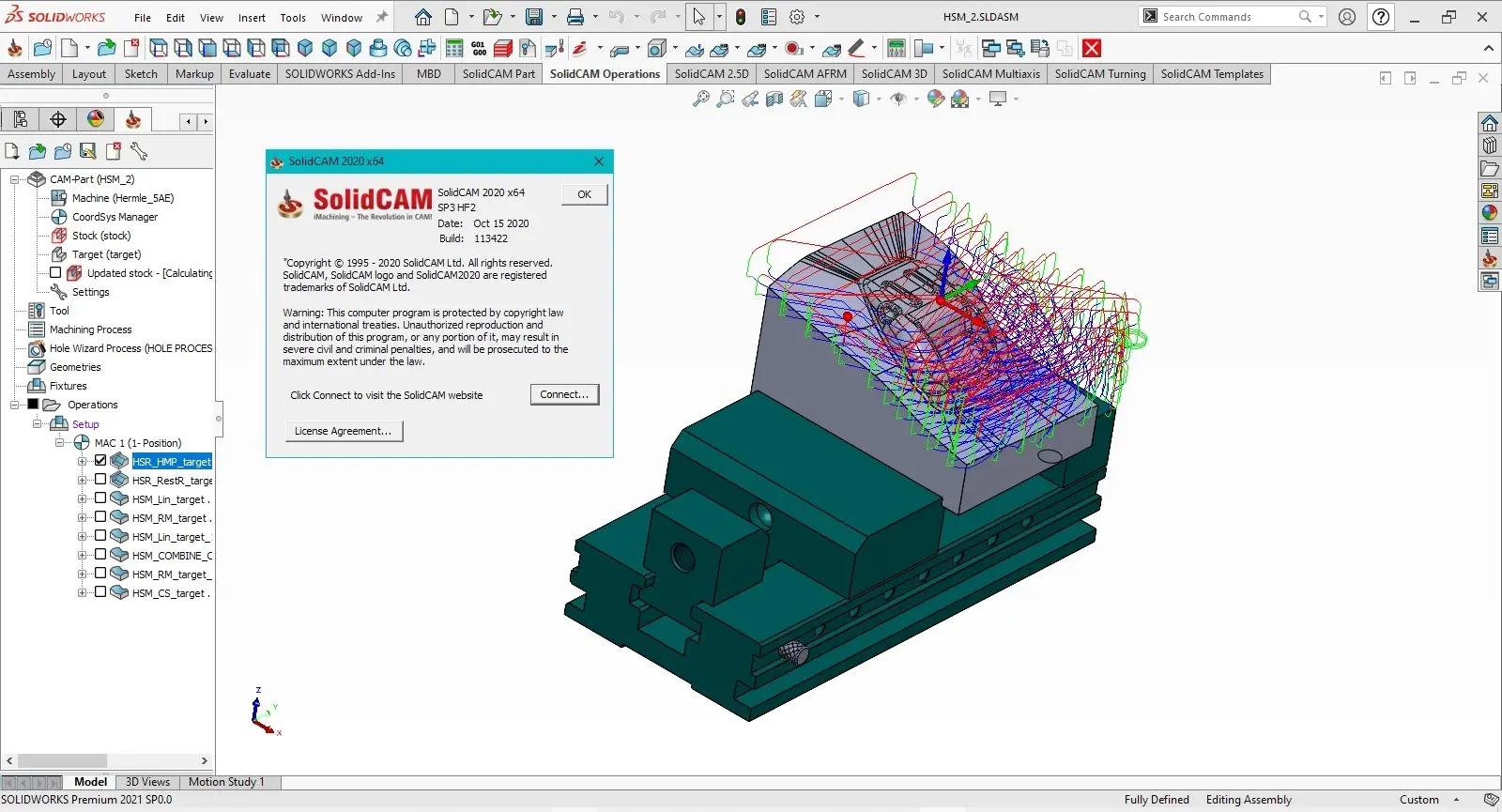Expand the HSM_COMBINE operation node
Image resolution: width=1502 pixels, height=812 pixels.
82,555
